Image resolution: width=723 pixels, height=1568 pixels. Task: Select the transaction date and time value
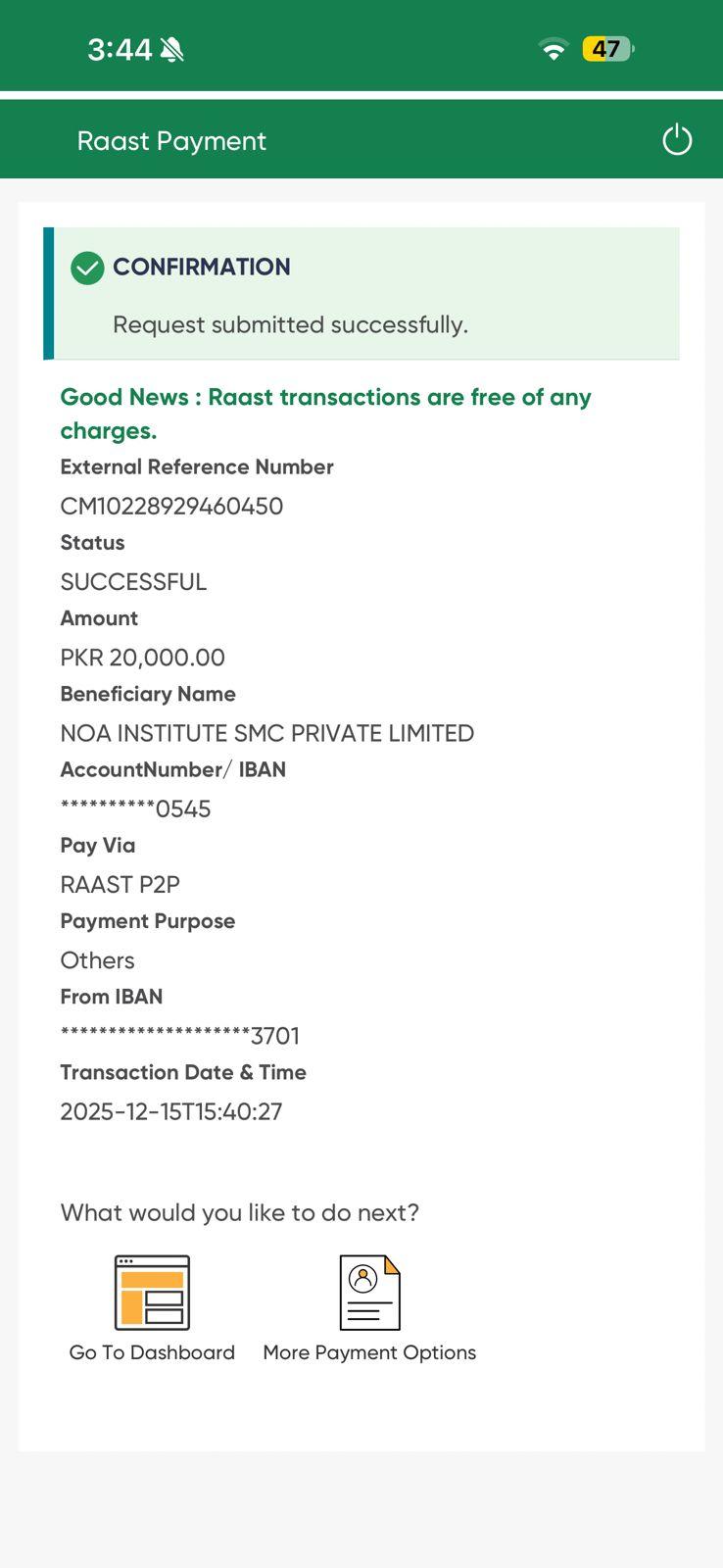(171, 1111)
